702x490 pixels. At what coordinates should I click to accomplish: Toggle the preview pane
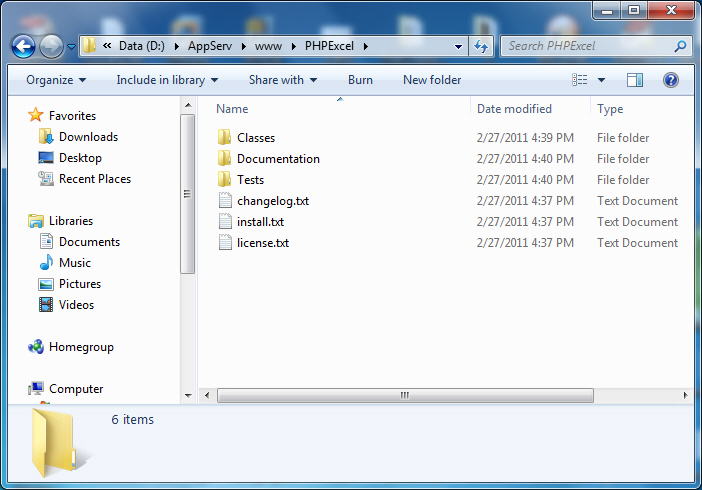click(635, 80)
